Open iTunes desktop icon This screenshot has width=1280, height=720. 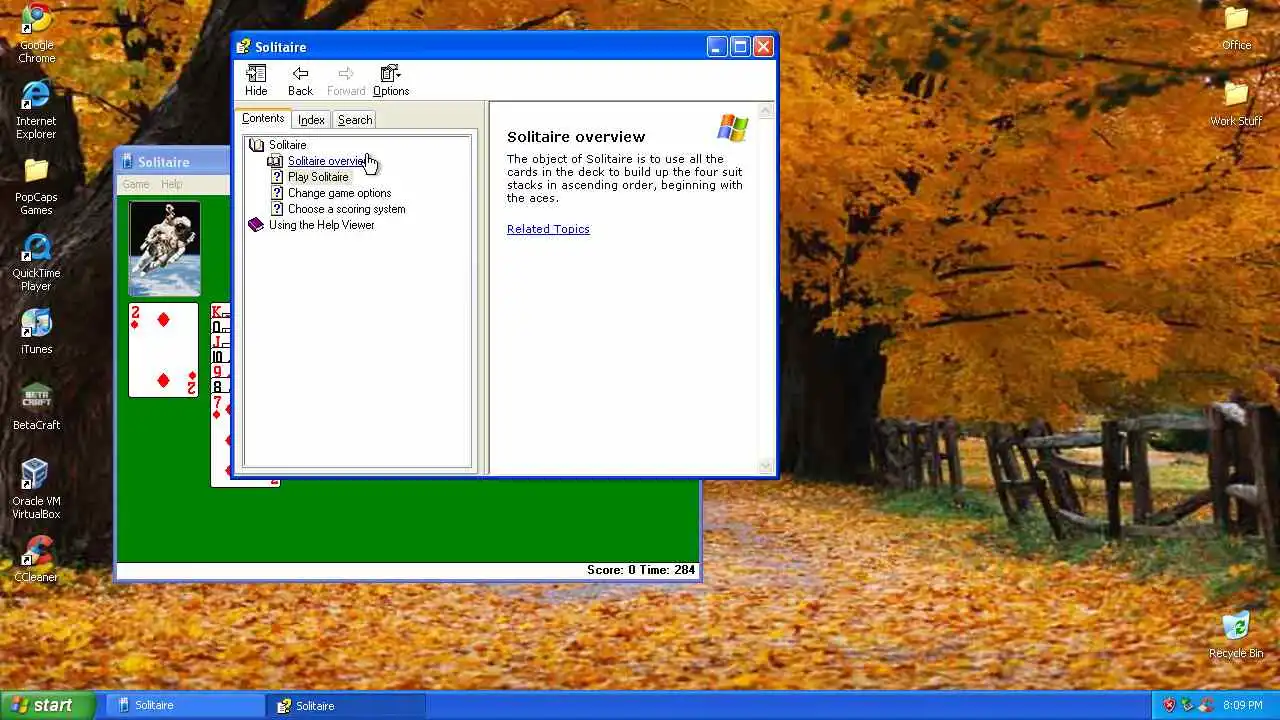point(36,332)
